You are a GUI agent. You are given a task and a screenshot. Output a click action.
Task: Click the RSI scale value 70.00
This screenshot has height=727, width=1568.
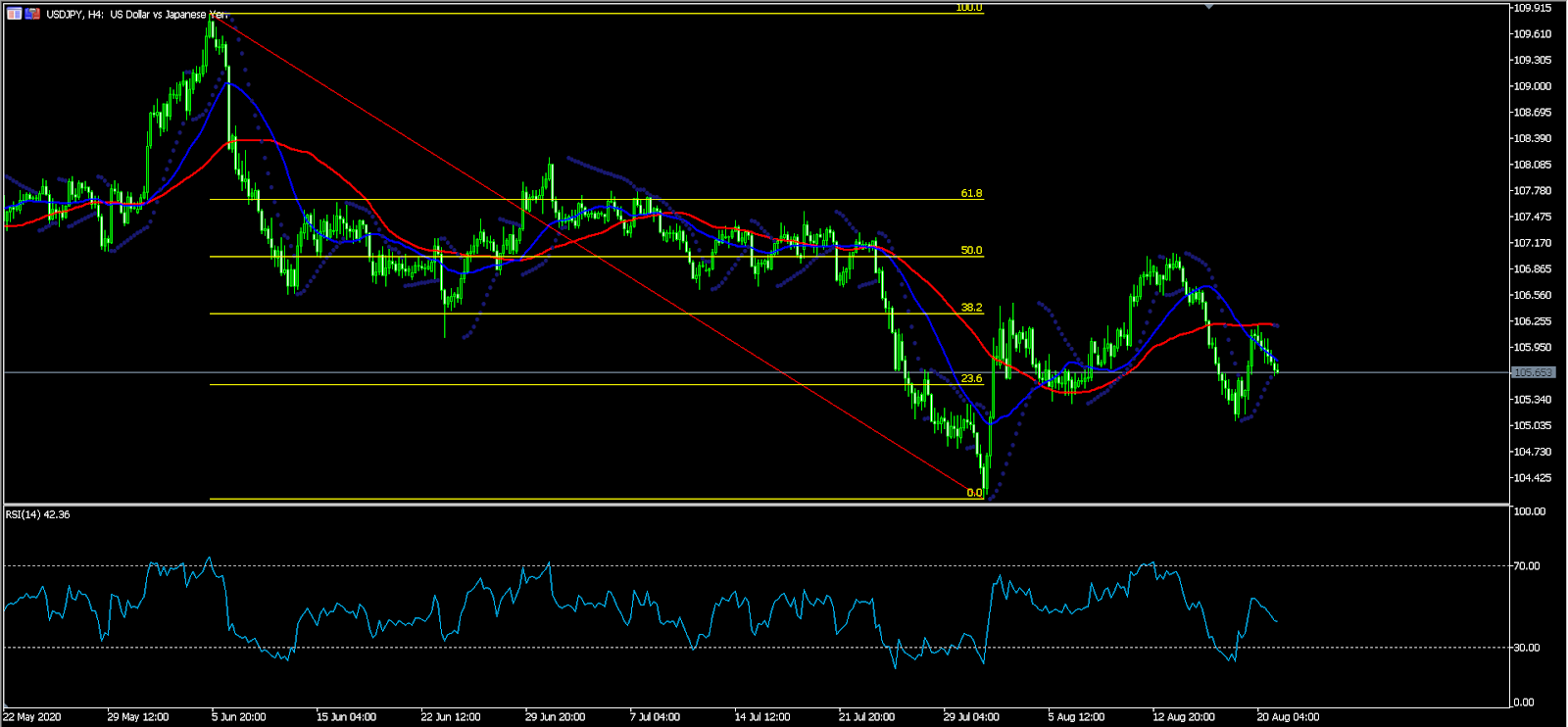click(x=1528, y=566)
